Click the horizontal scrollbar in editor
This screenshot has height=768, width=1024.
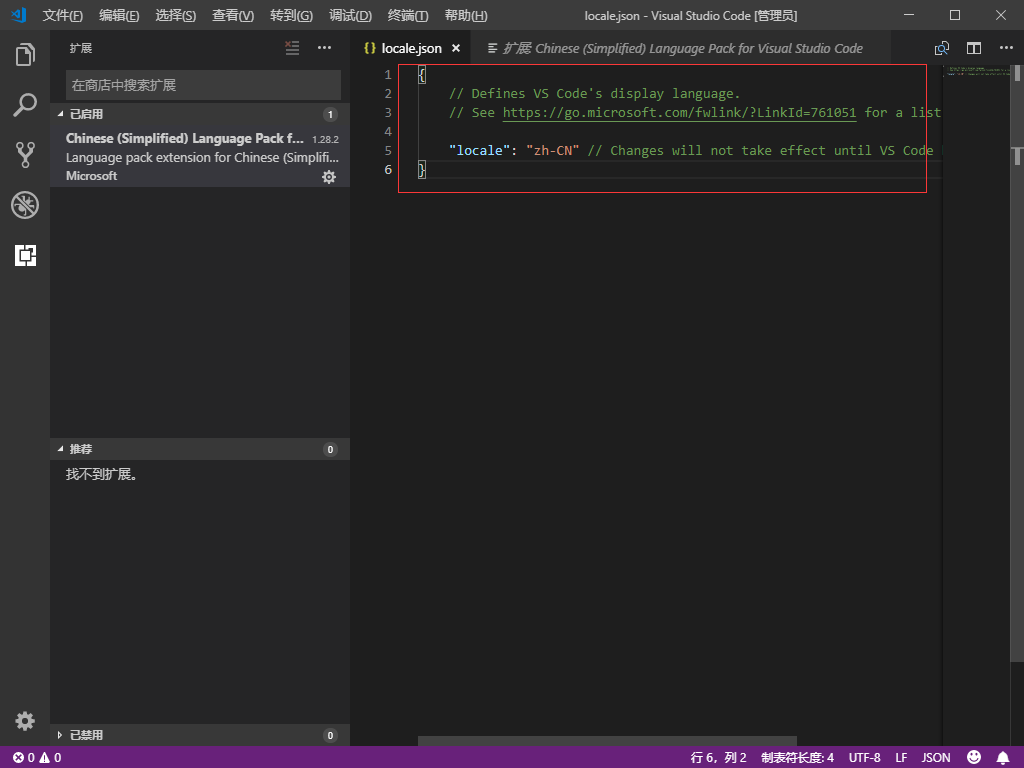click(x=607, y=741)
